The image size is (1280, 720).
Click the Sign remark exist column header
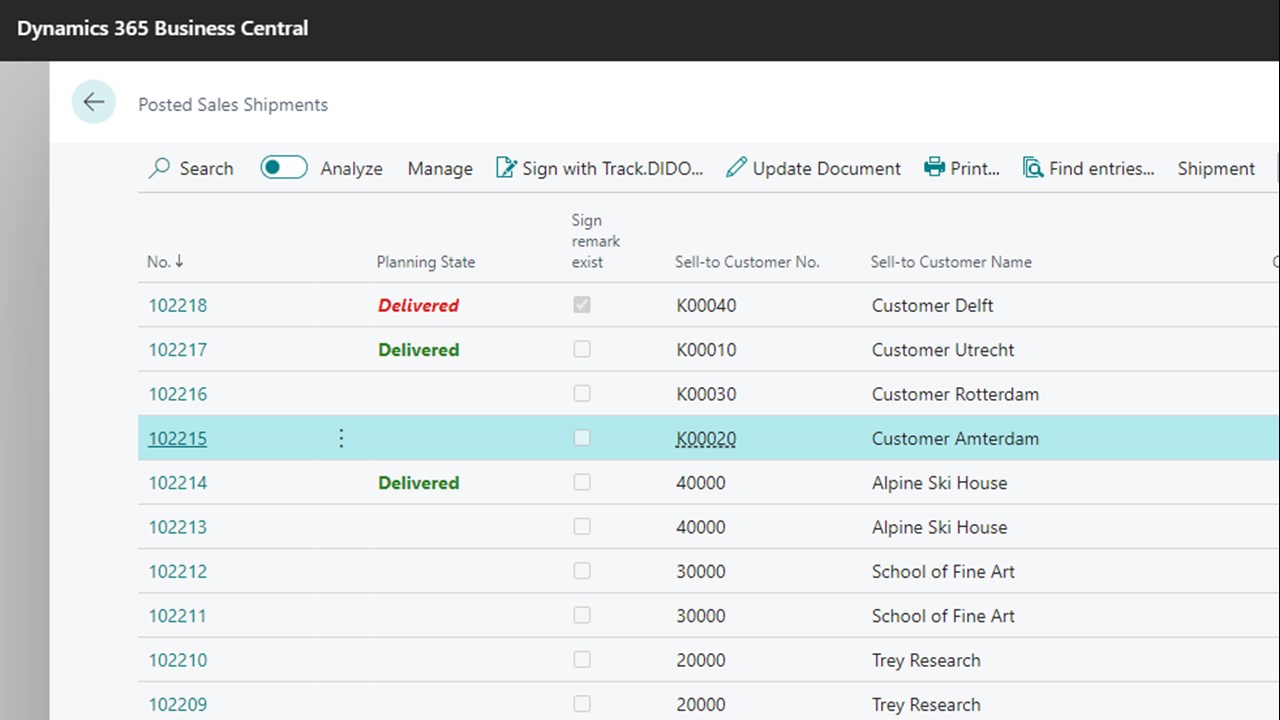click(596, 241)
